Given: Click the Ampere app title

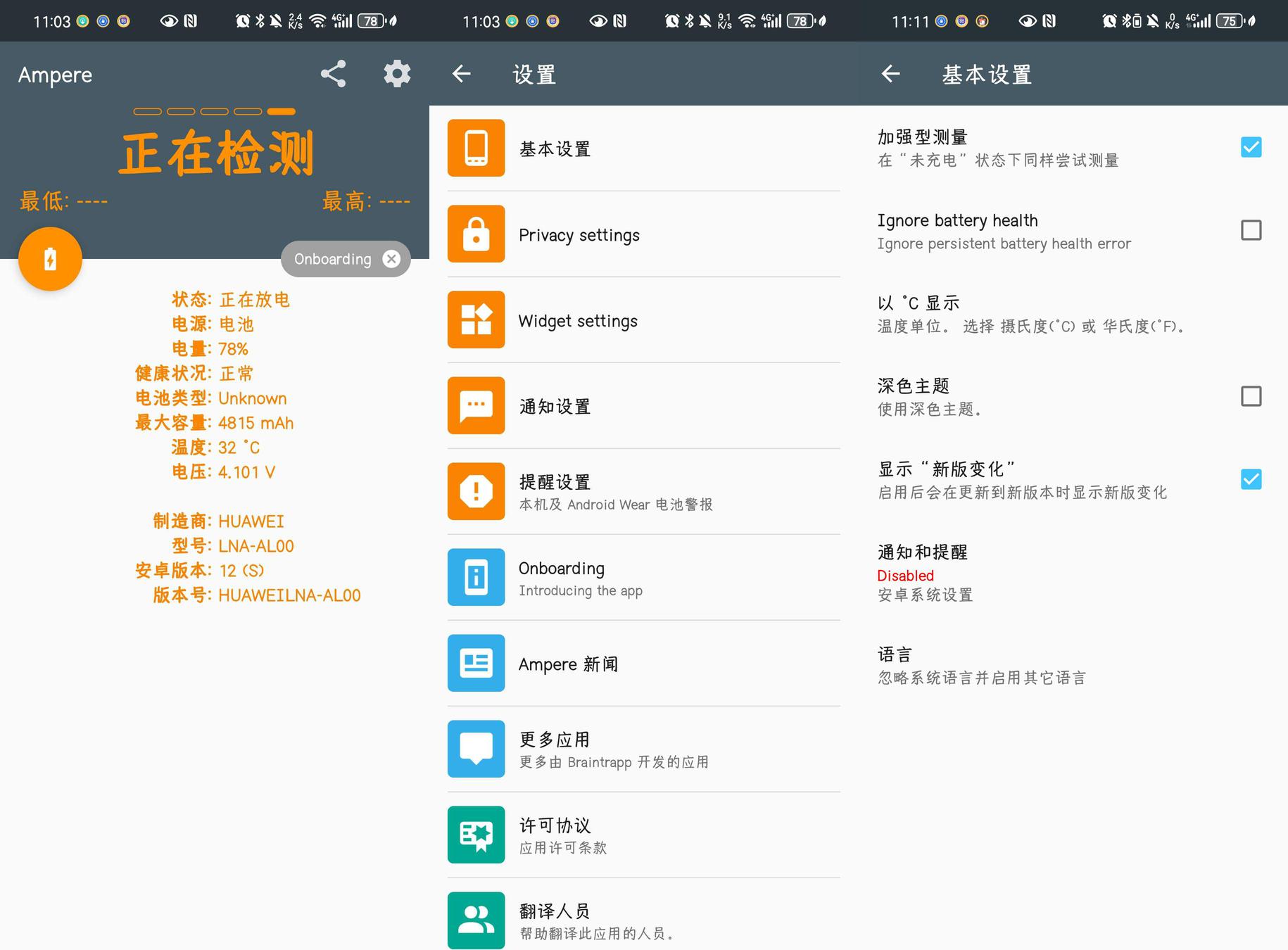Looking at the screenshot, I should point(55,75).
